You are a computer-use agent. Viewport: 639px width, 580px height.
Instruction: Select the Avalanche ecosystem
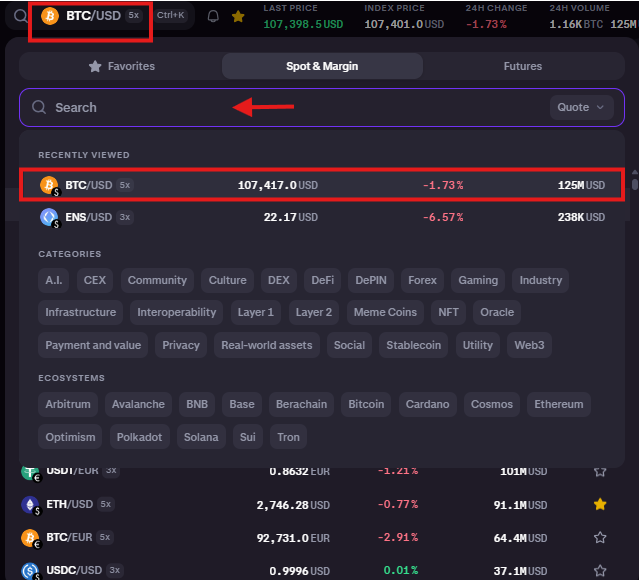click(138, 404)
